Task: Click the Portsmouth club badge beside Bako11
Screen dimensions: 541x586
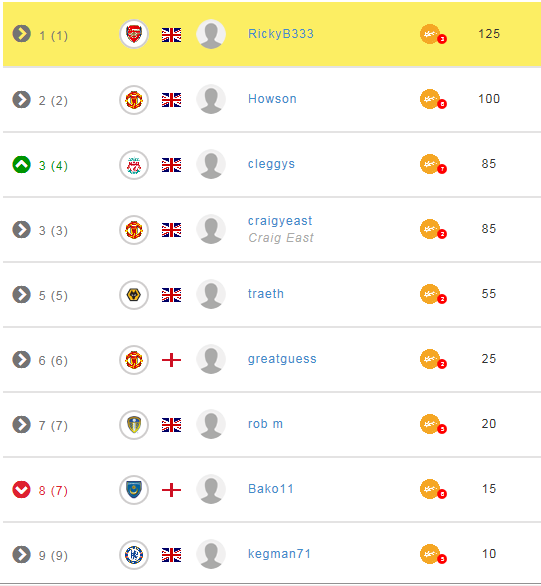Action: [x=134, y=490]
